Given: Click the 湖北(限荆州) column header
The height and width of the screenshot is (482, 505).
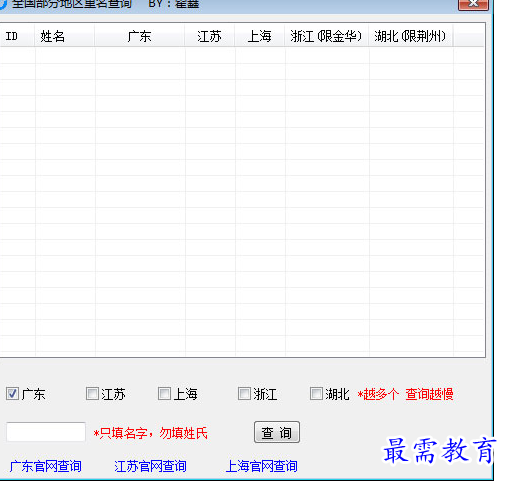Looking at the screenshot, I should [x=411, y=36].
